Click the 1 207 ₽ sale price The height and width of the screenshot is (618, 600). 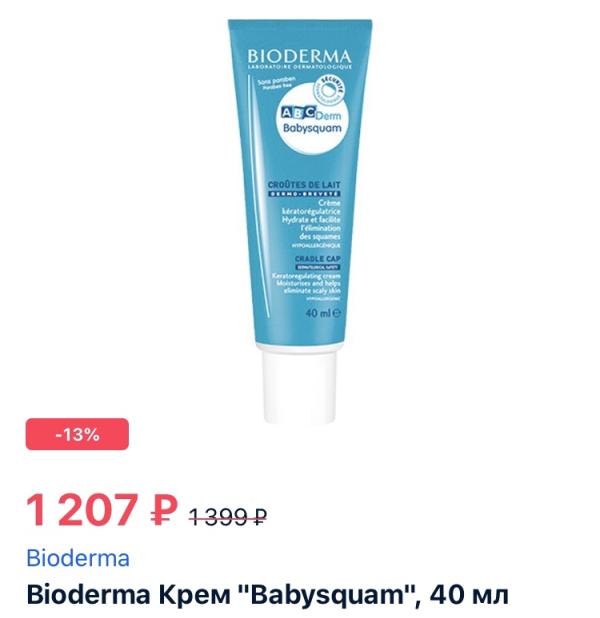pyautogui.click(x=102, y=510)
